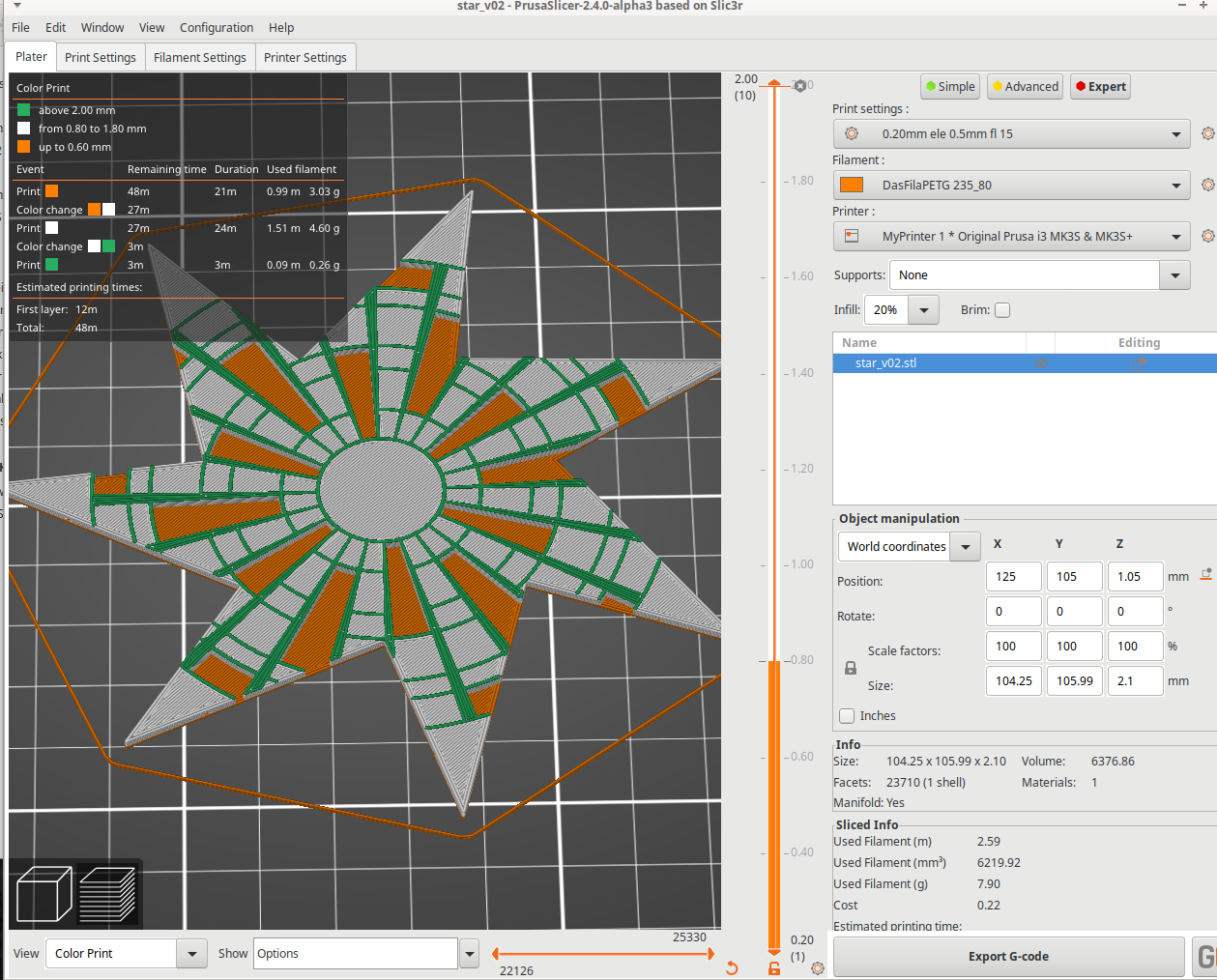Click the lock icon under the layer slider
This screenshot has width=1217, height=980.
click(773, 967)
